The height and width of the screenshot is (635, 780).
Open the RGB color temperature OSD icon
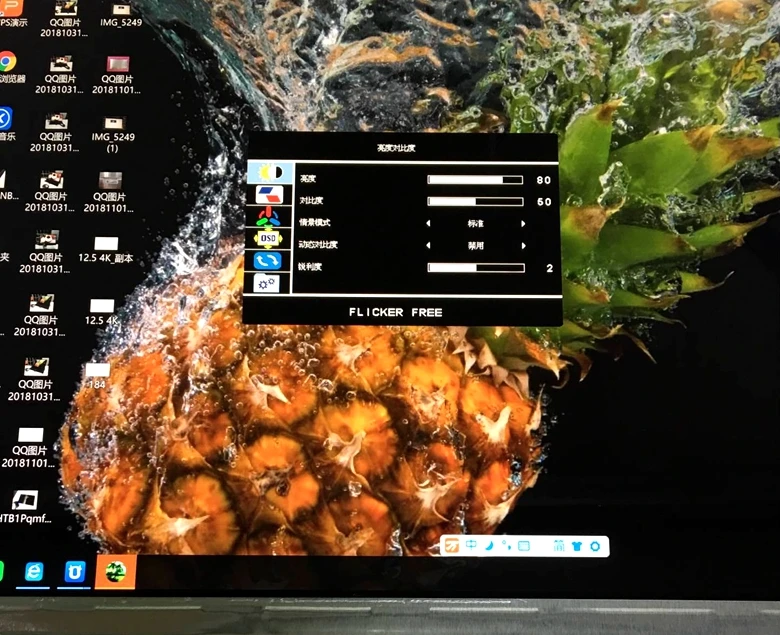click(x=268, y=217)
